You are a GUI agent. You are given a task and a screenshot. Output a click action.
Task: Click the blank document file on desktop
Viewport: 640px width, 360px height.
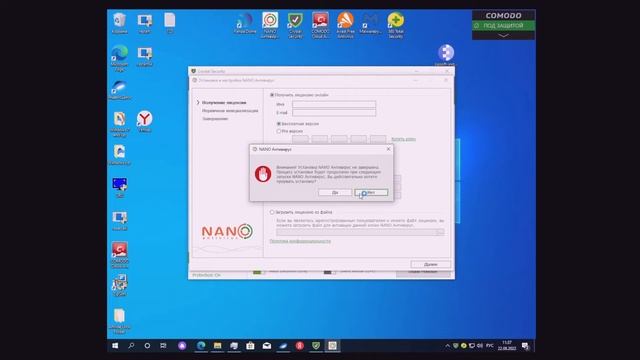tap(170, 22)
